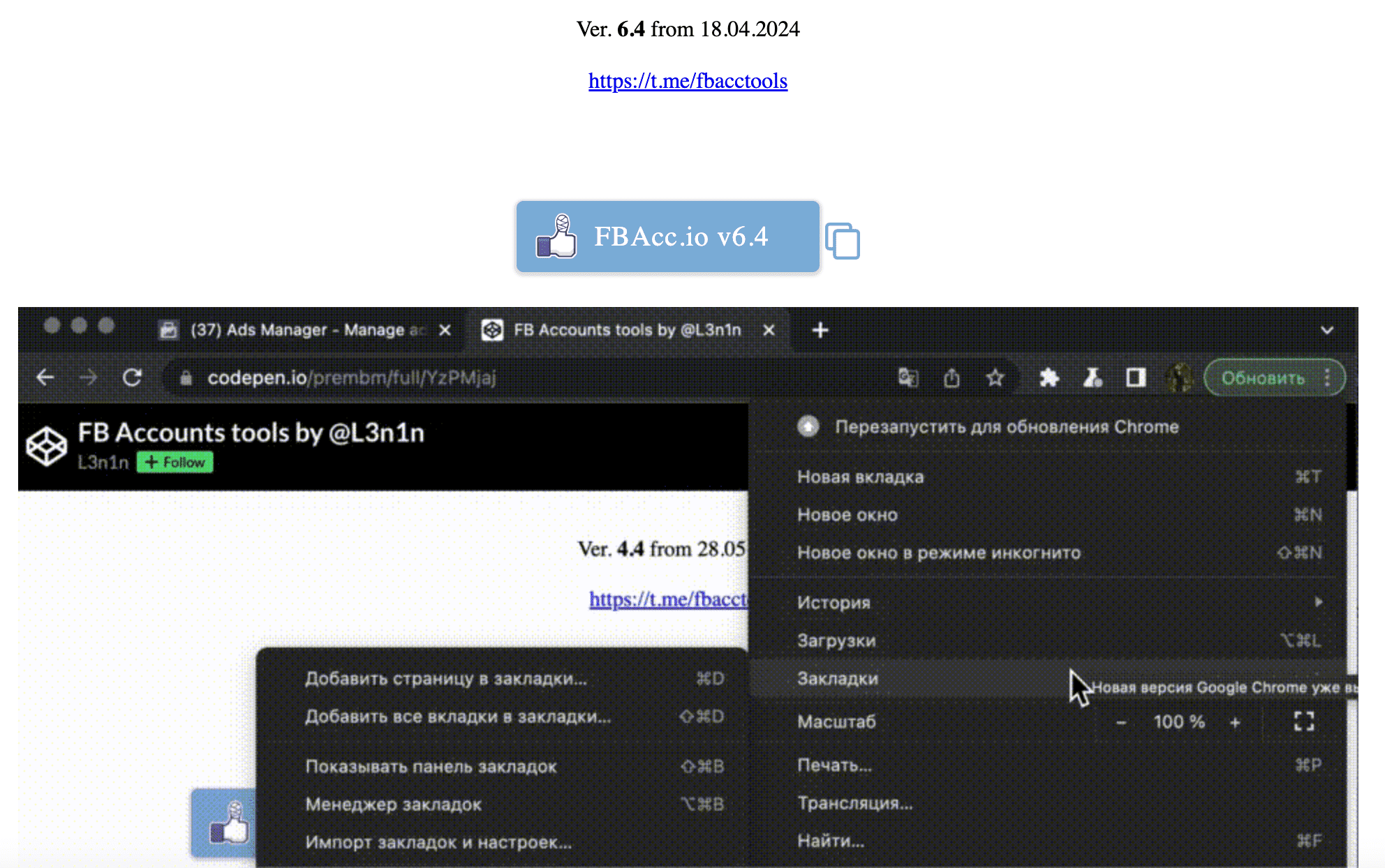This screenshot has width=1385, height=868.
Task: Reload the page
Action: [x=132, y=377]
